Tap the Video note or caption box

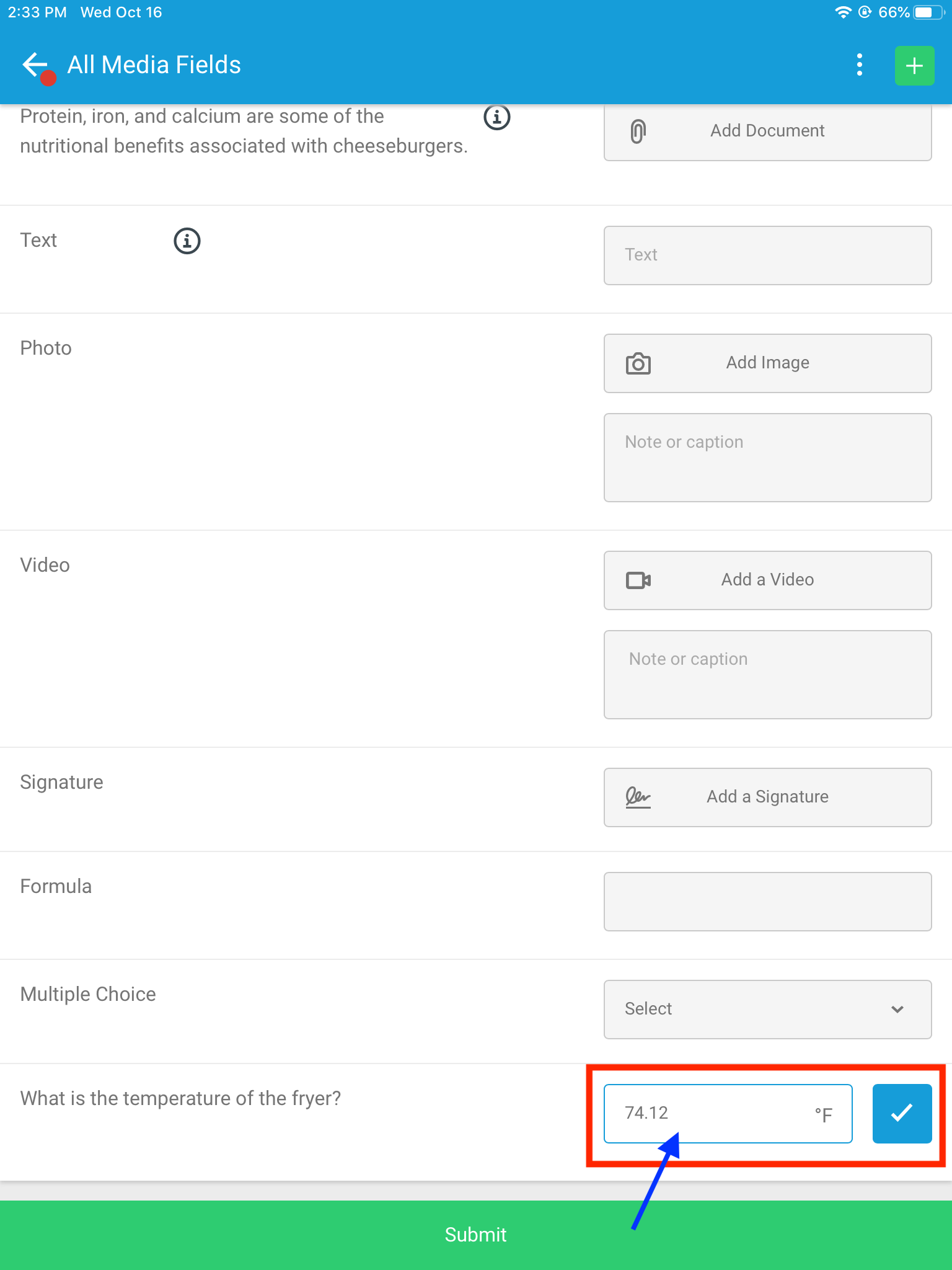(x=767, y=674)
